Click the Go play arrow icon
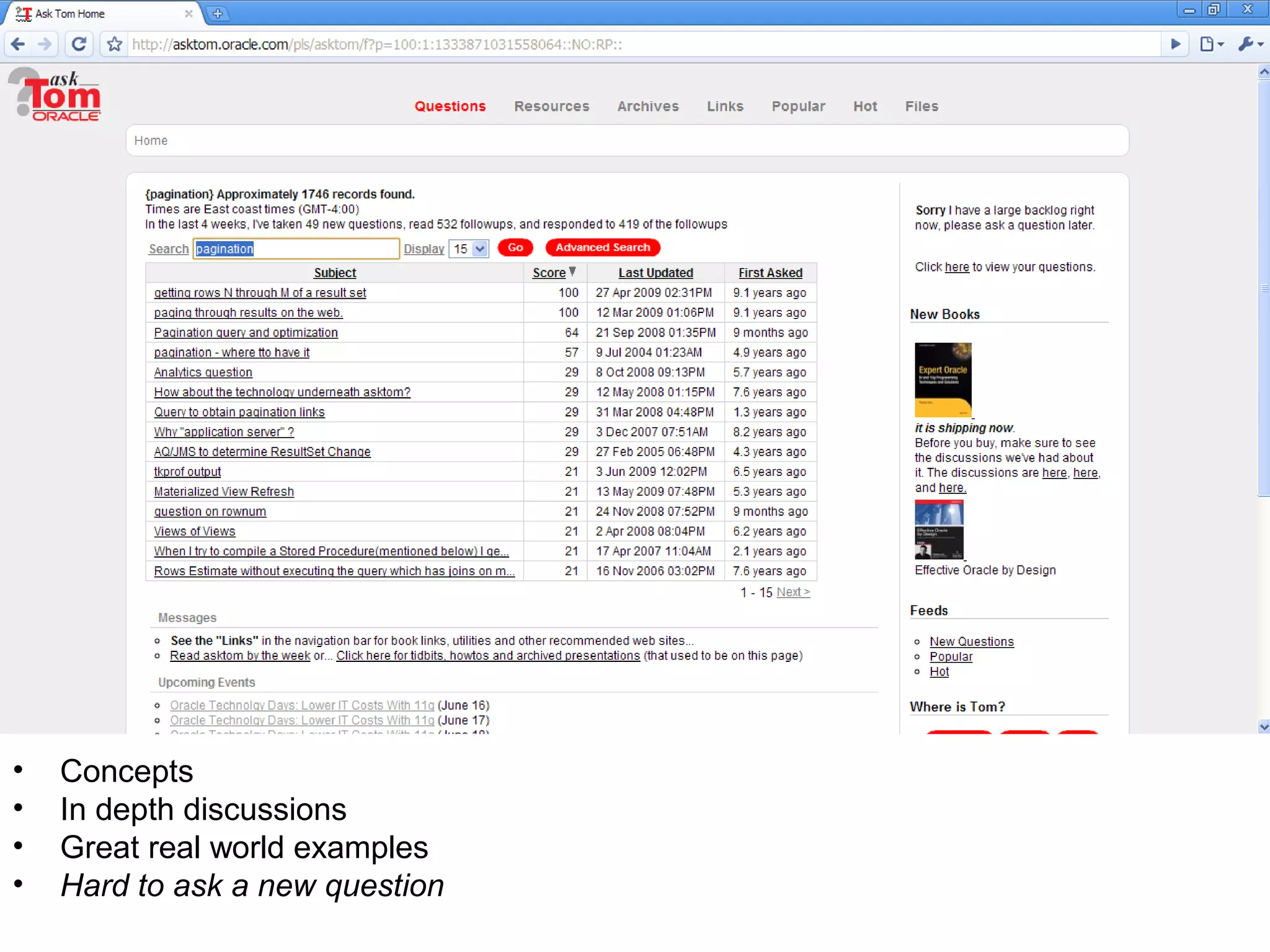The height and width of the screenshot is (952, 1270). coord(1175,44)
